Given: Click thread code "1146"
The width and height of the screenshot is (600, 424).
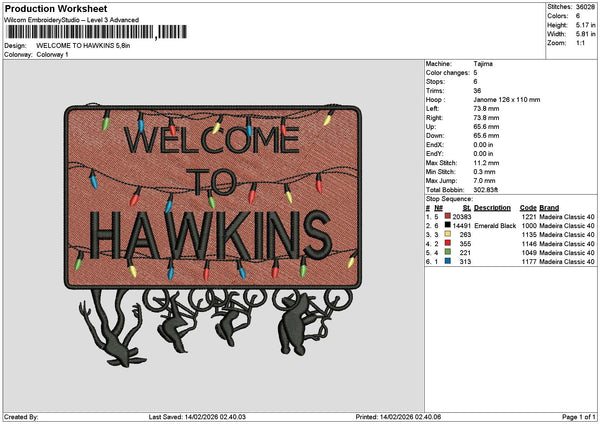Looking at the screenshot, I should pos(529,244).
